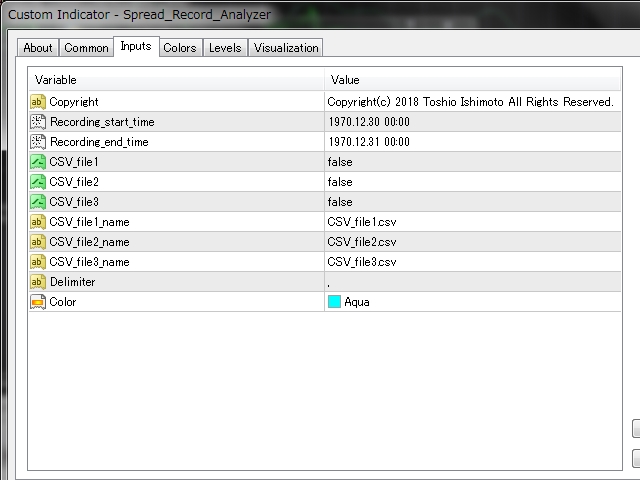Select the Aqua color value text
This screenshot has height=480, width=640.
(357, 302)
